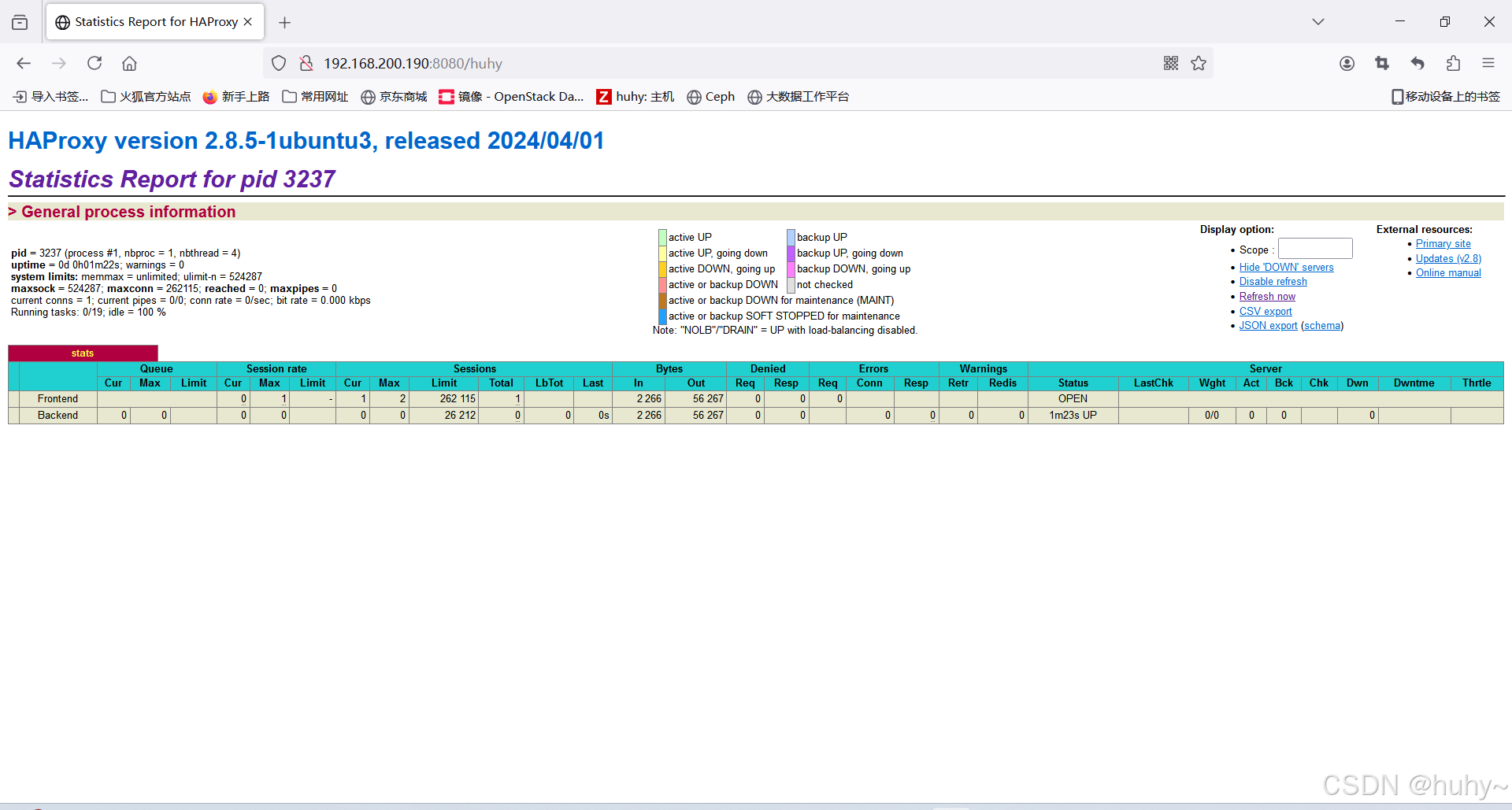Image resolution: width=1512 pixels, height=810 pixels.
Task: Click the orange active DOWN going up swatch
Action: [x=662, y=268]
